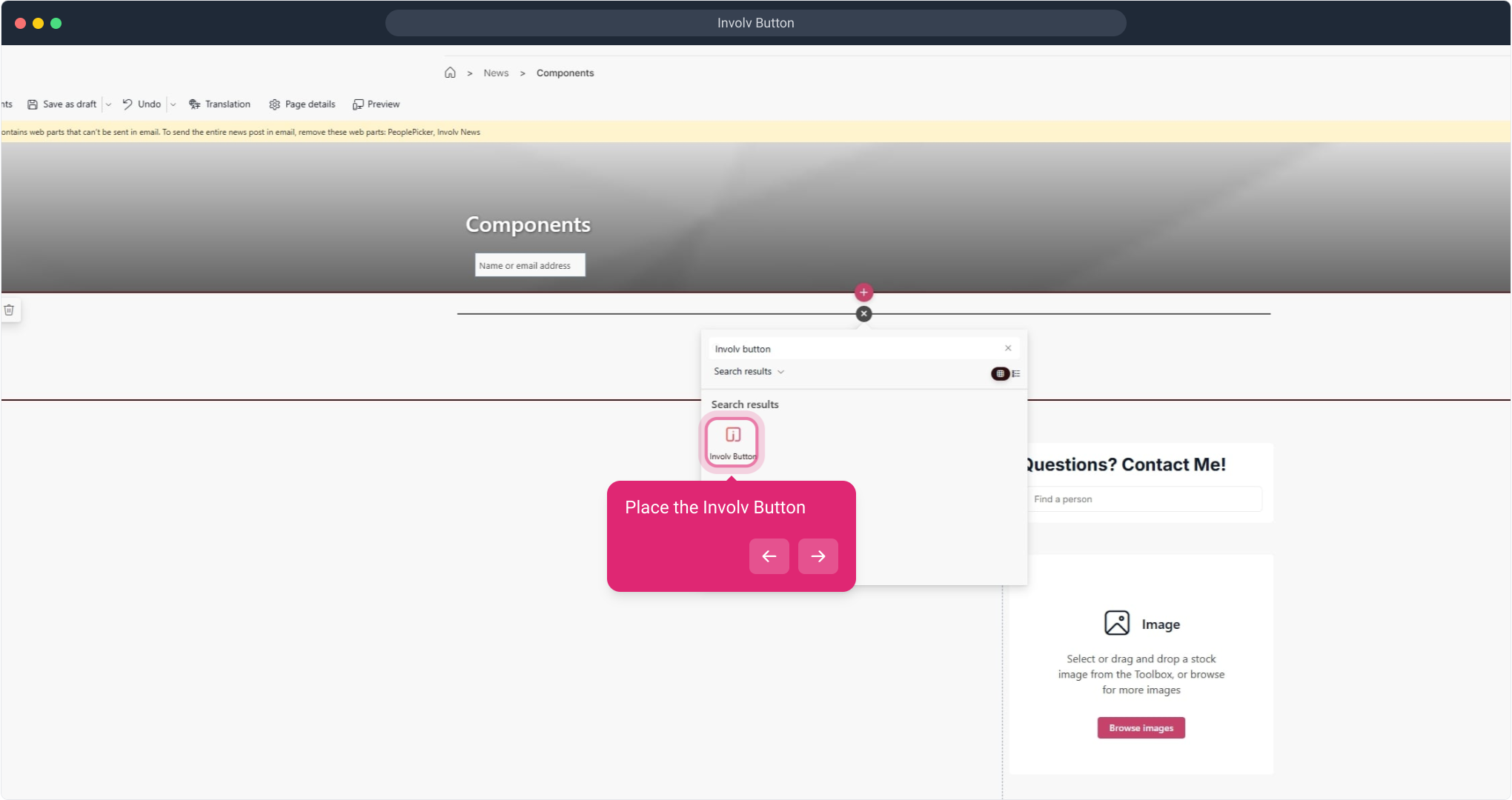Screen dimensions: 1512x800
Task: Click the home icon in the breadcrumb
Action: tap(450, 73)
